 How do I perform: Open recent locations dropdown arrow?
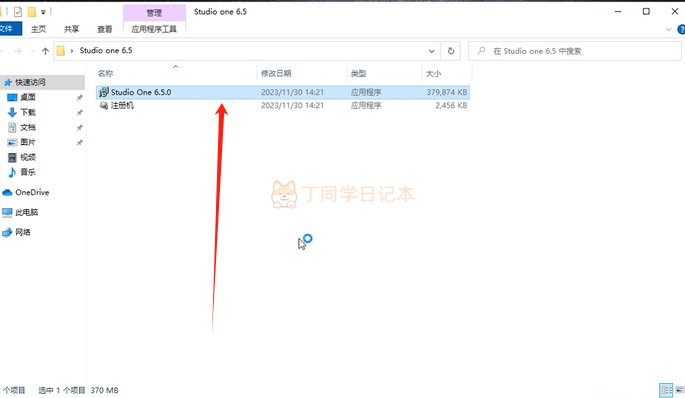click(x=32, y=51)
